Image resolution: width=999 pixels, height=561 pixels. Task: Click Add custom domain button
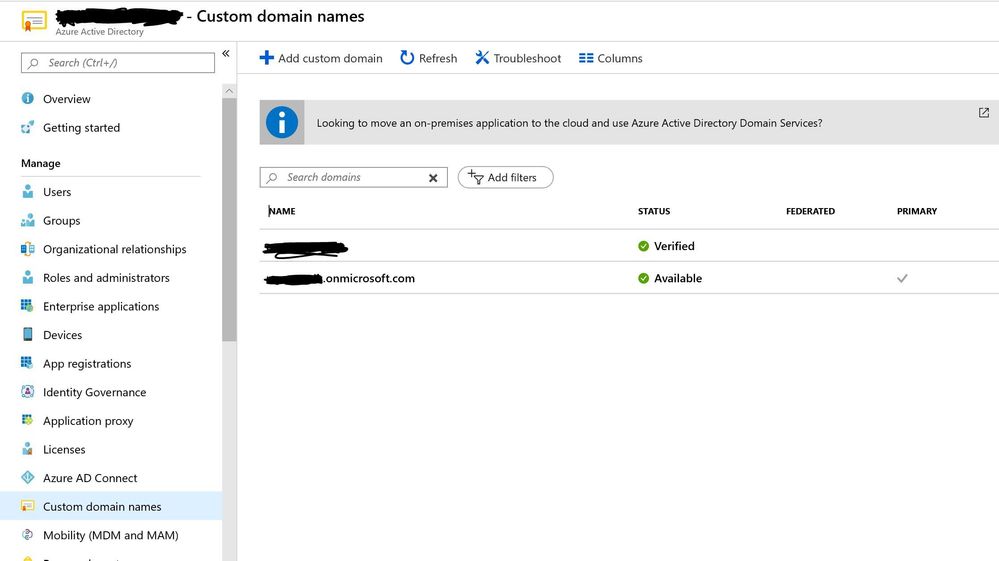[x=321, y=58]
